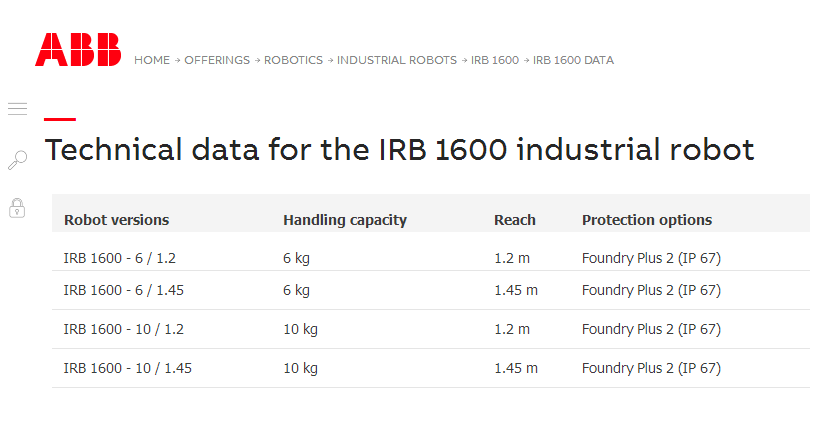Select the Protection options column header
This screenshot has height=424, width=833.
point(647,220)
